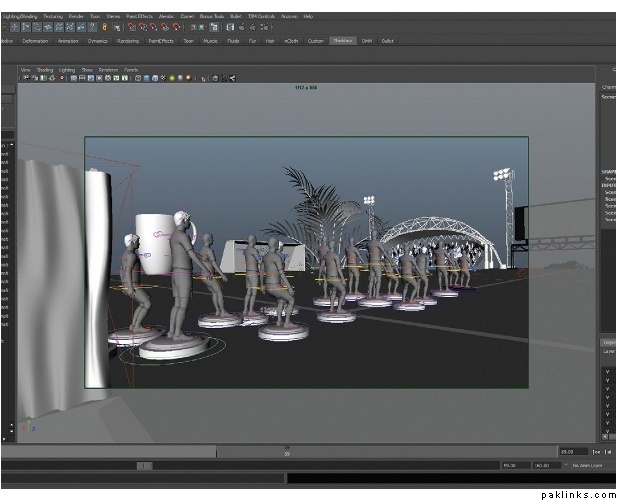This screenshot has width=617, height=501.
Task: Click the snap to grid icon
Action: [x=130, y=28]
